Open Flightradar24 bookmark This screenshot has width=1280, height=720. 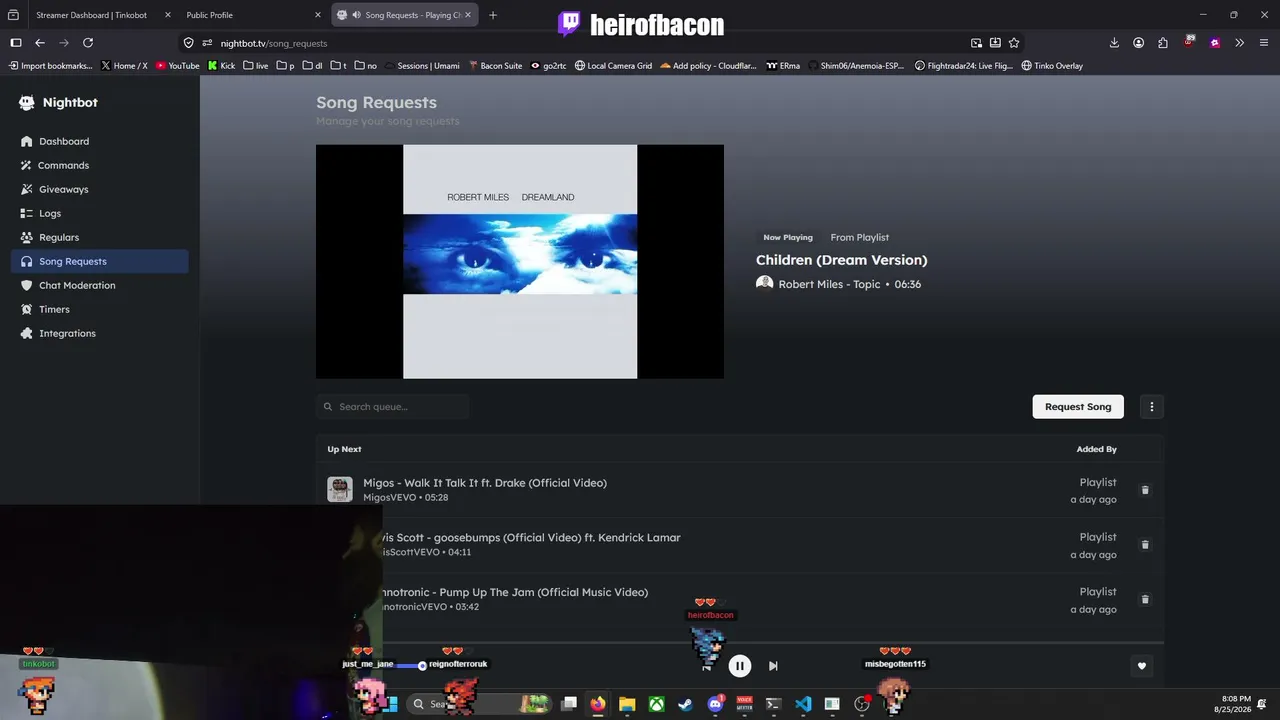(x=964, y=66)
